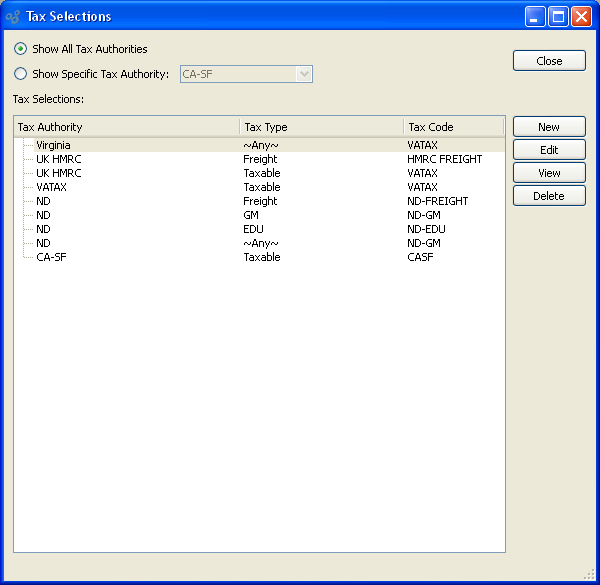600x585 pixels.
Task: Select the CA-SF Taxable row
Action: [51, 257]
